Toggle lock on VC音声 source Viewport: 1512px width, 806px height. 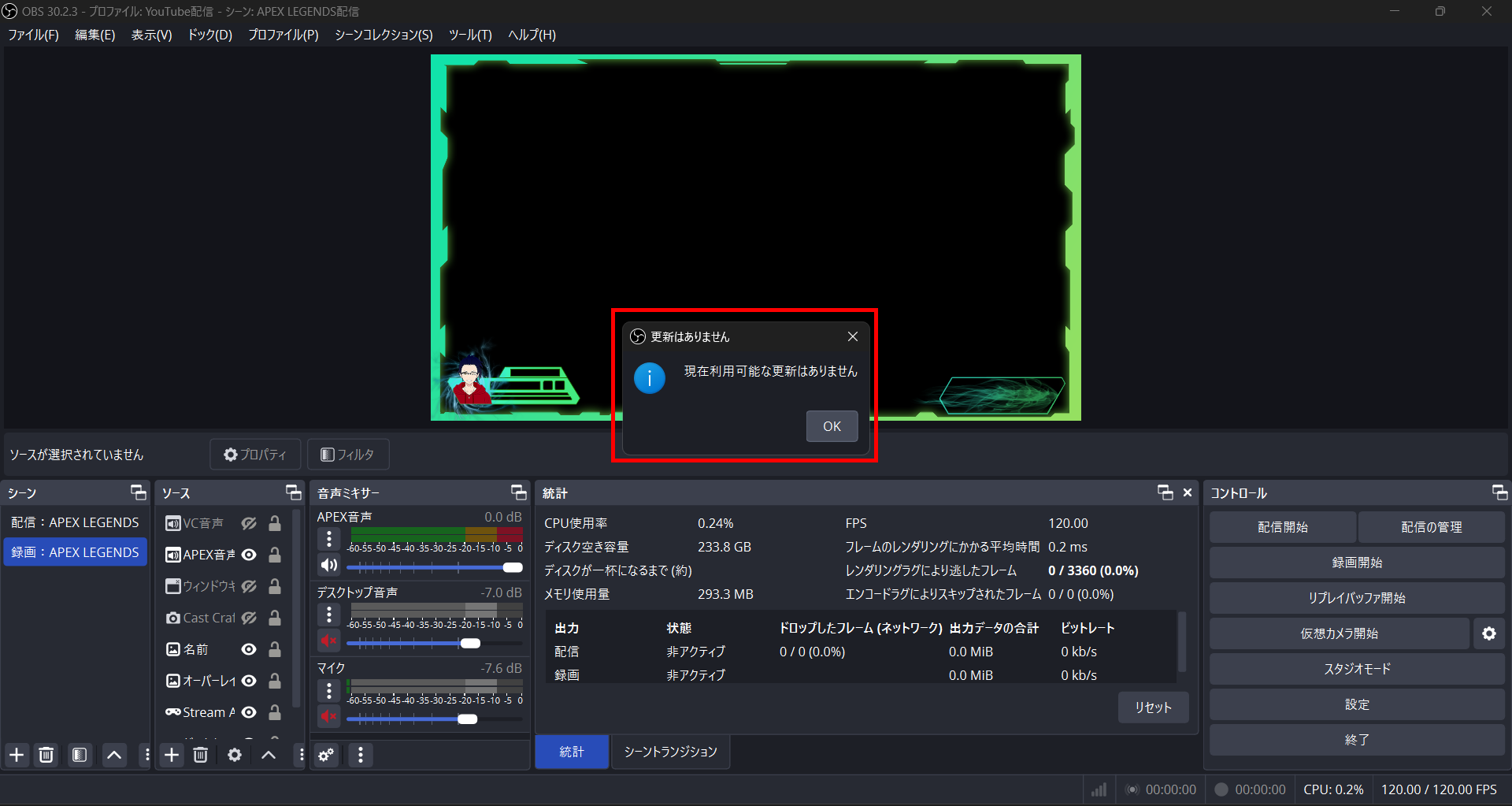pyautogui.click(x=275, y=523)
